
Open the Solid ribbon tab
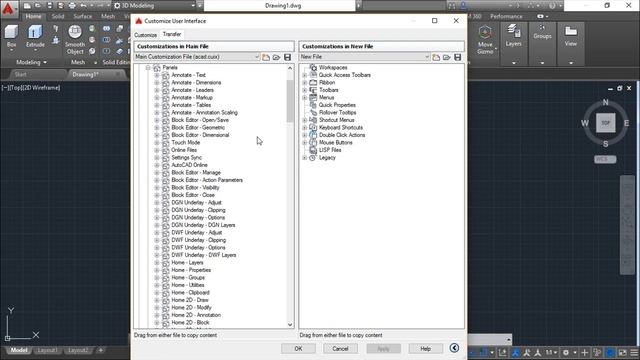(58, 16)
